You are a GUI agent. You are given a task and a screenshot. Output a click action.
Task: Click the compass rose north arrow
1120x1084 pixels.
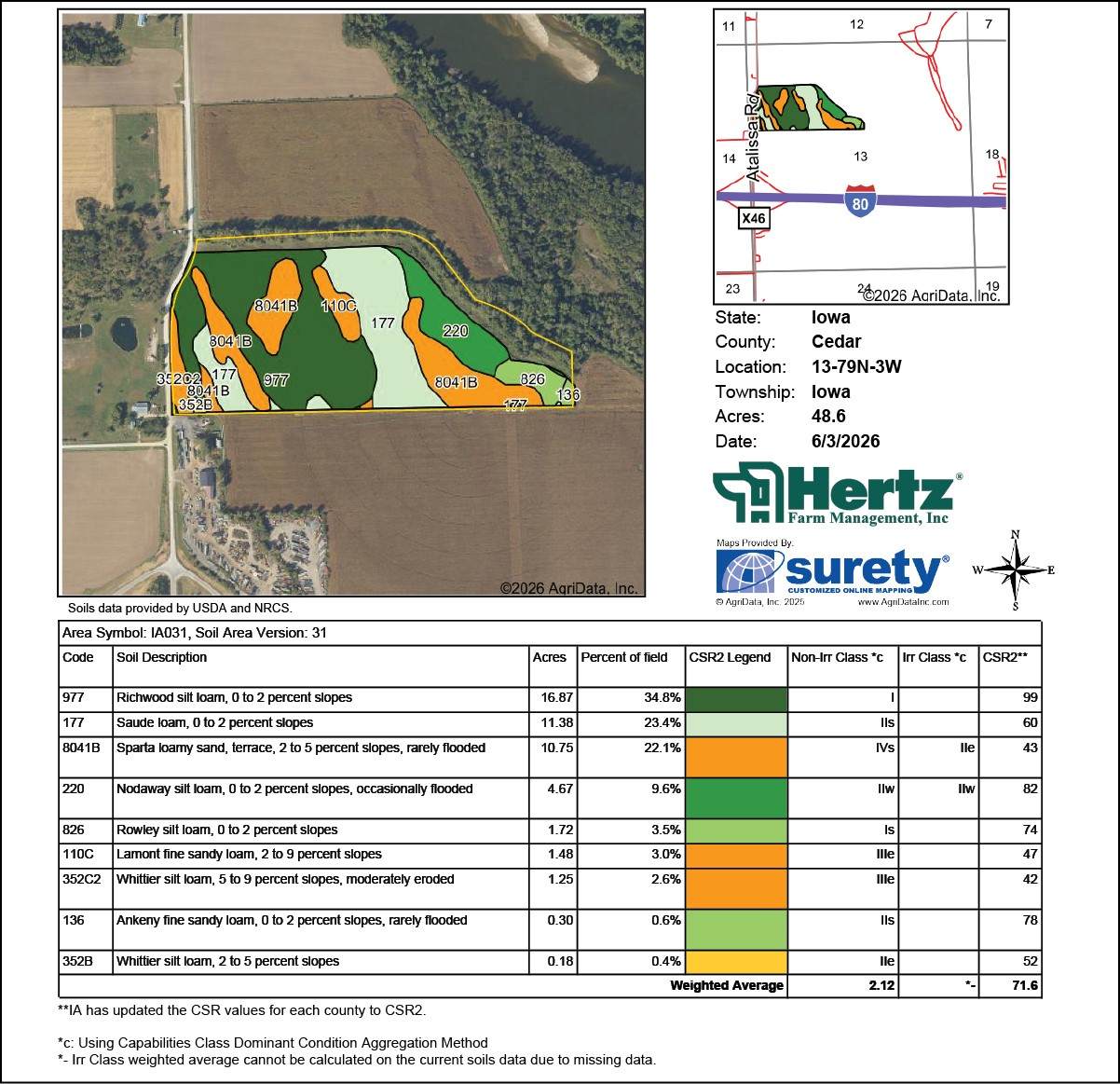(x=1017, y=569)
